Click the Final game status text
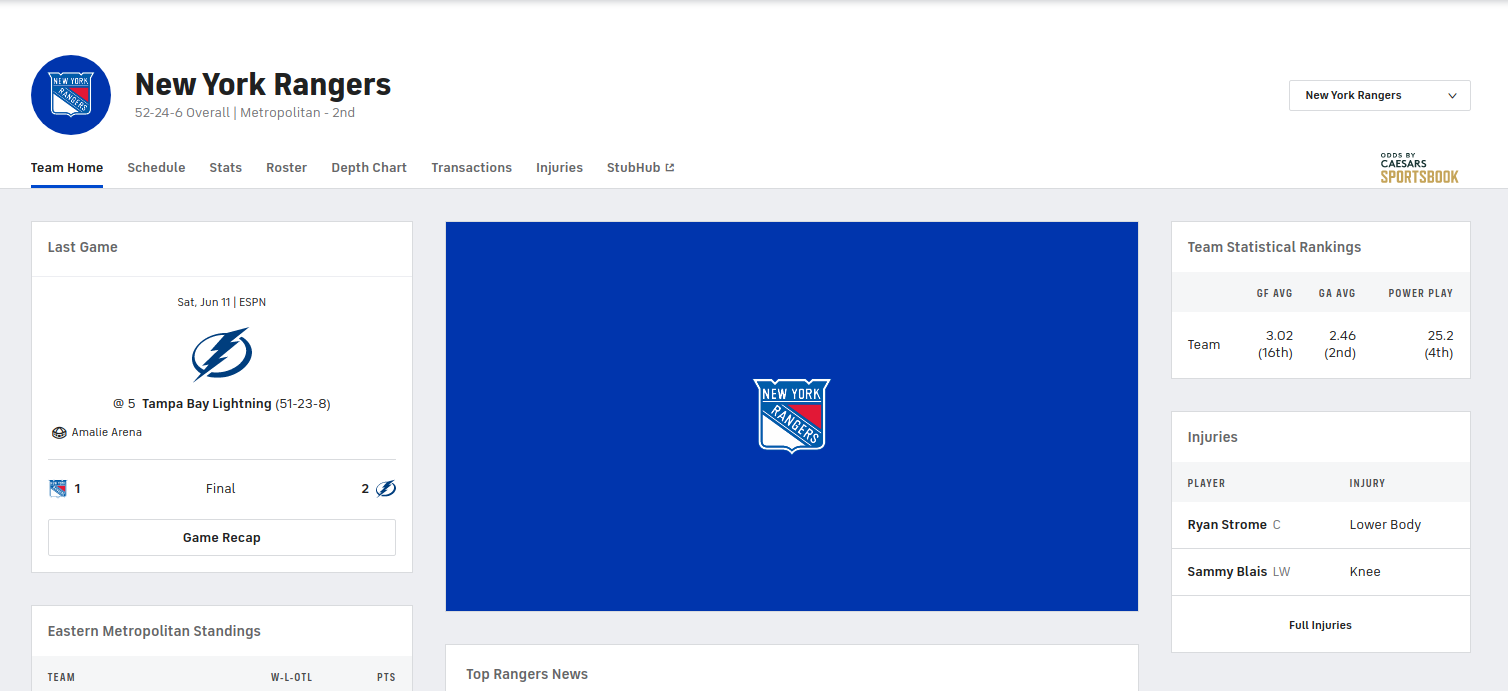 (220, 489)
